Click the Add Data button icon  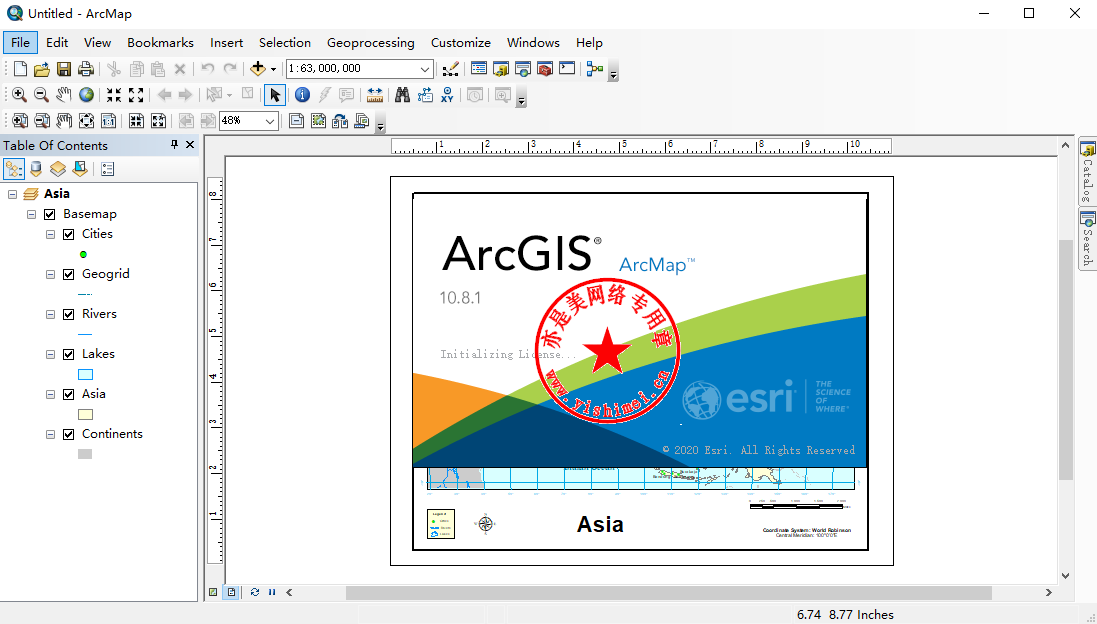[258, 69]
